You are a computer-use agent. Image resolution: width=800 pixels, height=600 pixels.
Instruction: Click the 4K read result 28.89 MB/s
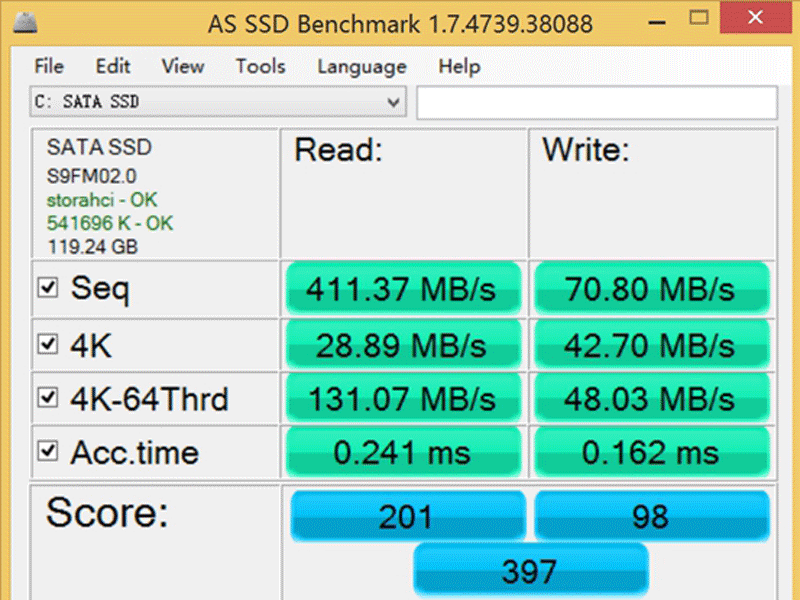pos(403,345)
